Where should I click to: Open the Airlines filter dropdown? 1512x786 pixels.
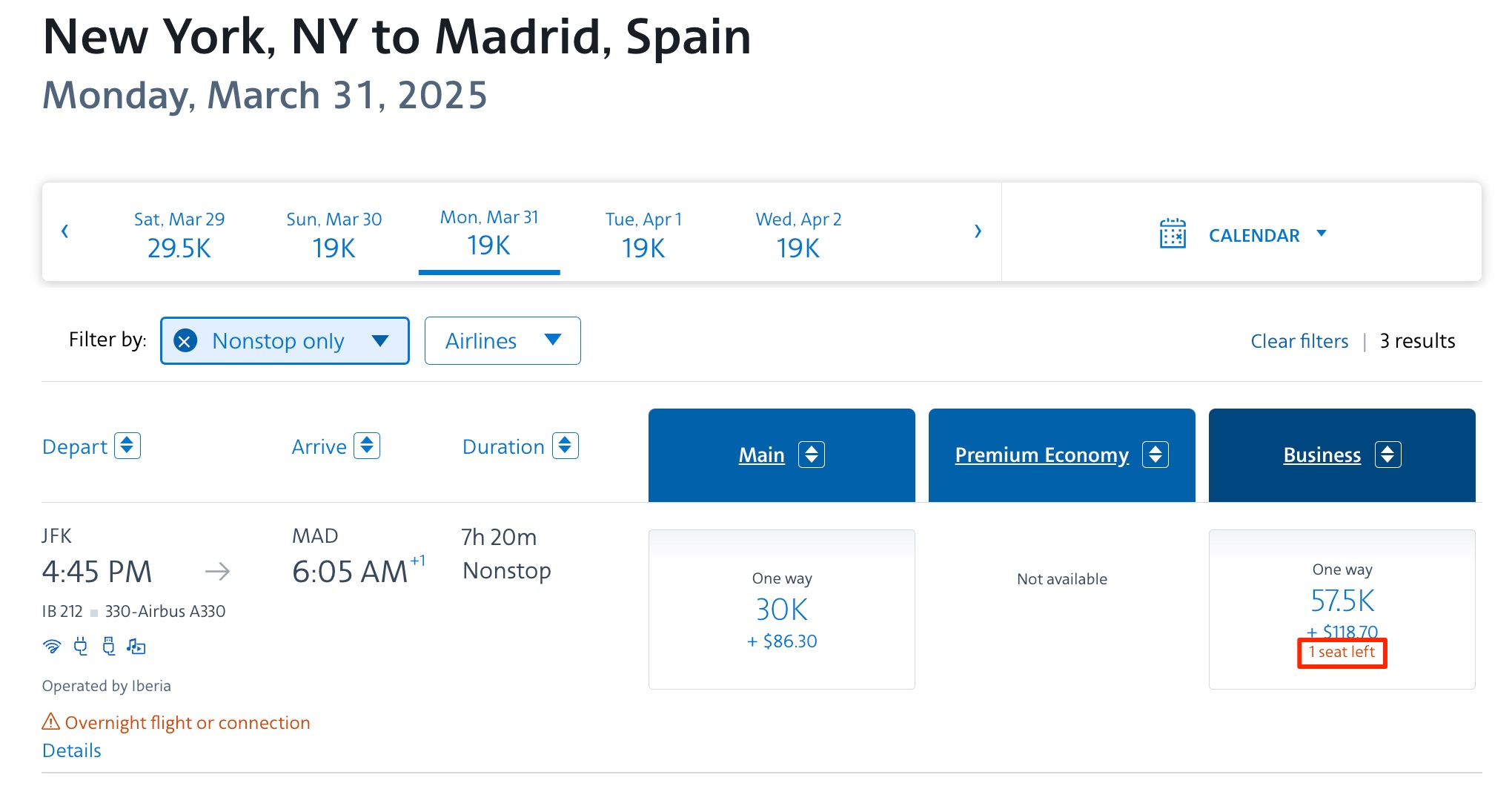[x=502, y=340]
